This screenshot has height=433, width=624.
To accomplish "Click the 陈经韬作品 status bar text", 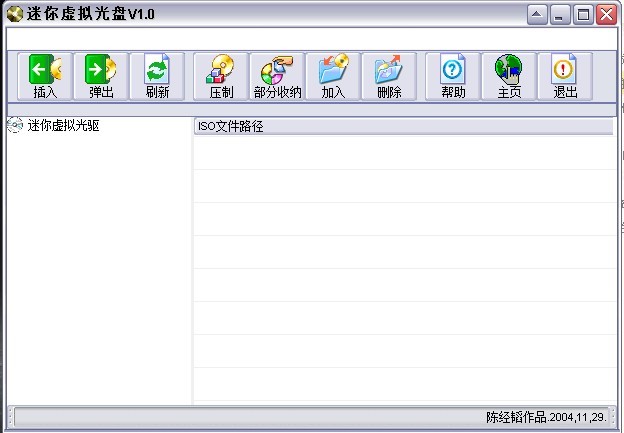I will (544, 416).
